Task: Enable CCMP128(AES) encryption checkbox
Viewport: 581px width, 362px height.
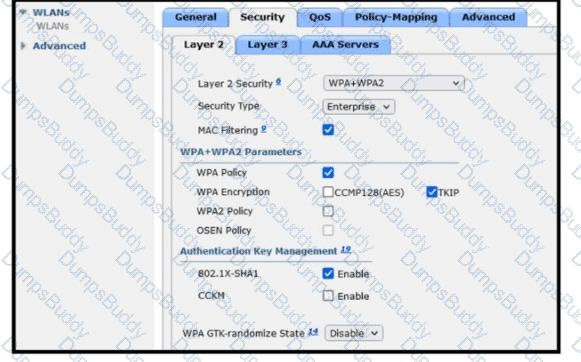Action: [x=328, y=192]
